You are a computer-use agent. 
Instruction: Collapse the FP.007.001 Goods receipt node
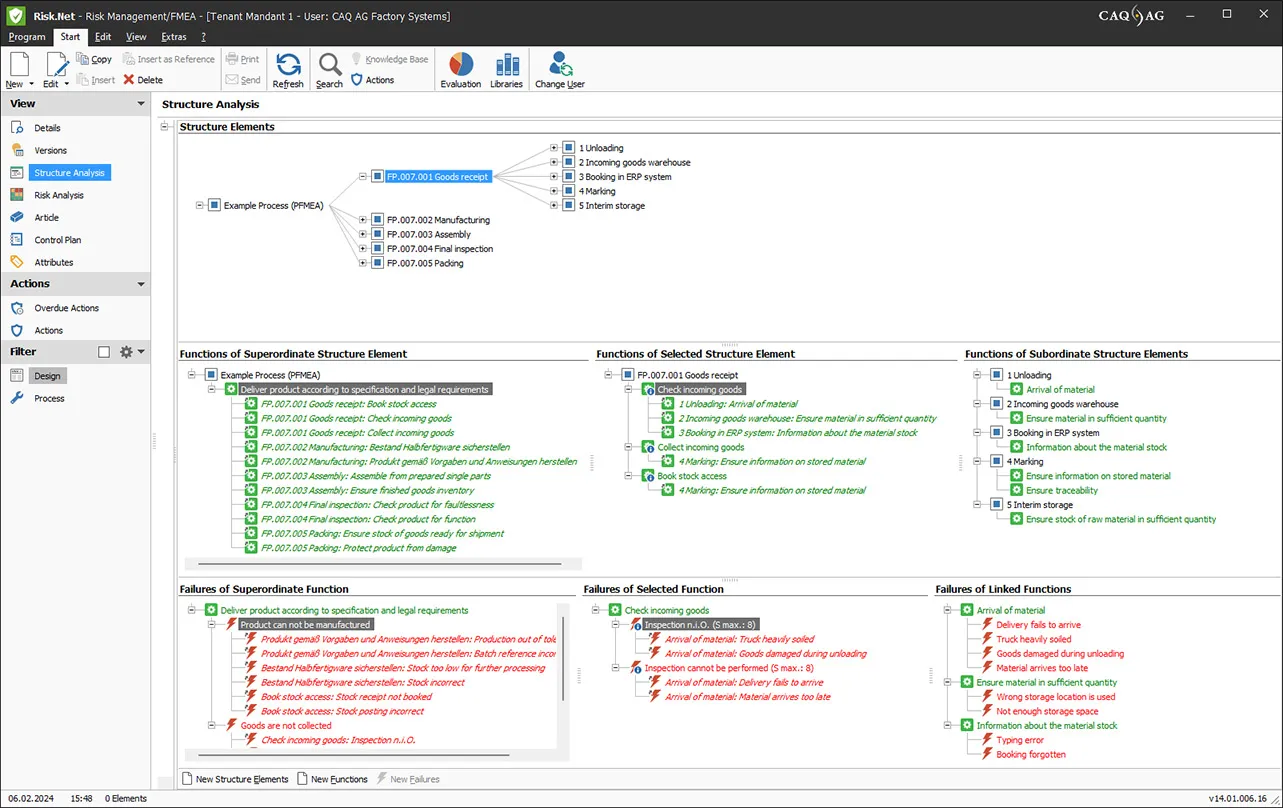(363, 176)
